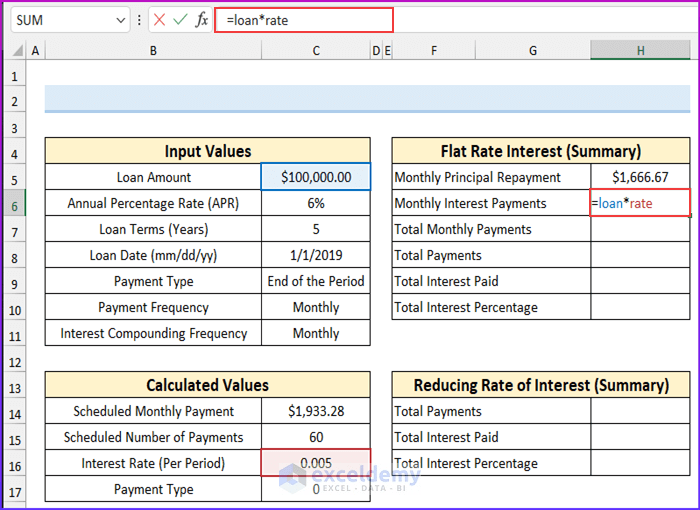Image resolution: width=700 pixels, height=510 pixels.
Task: Click the Monthly Principal Repayment label
Action: 491,177
